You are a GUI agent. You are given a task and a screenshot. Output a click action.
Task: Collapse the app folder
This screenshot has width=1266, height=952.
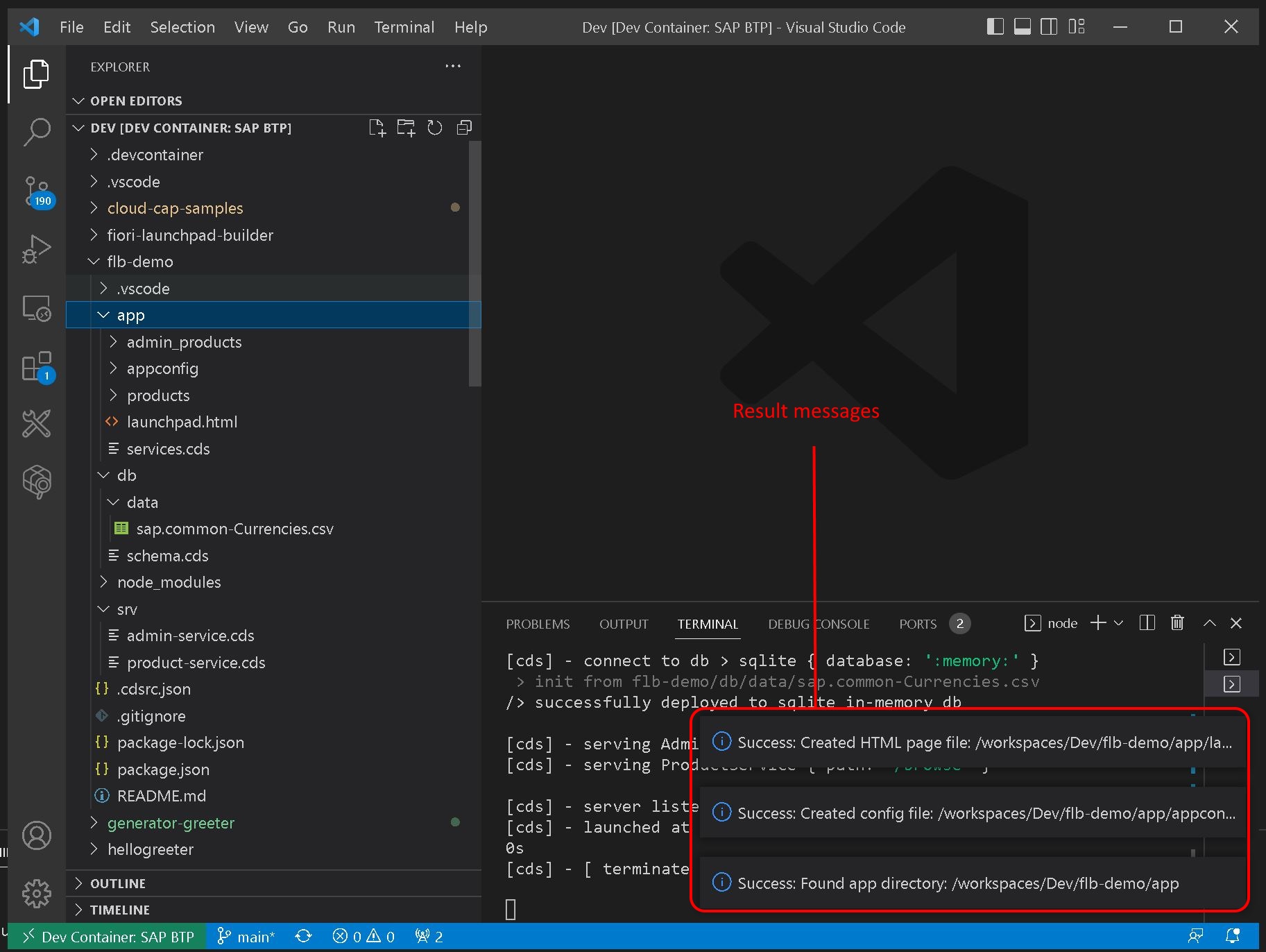point(273,315)
